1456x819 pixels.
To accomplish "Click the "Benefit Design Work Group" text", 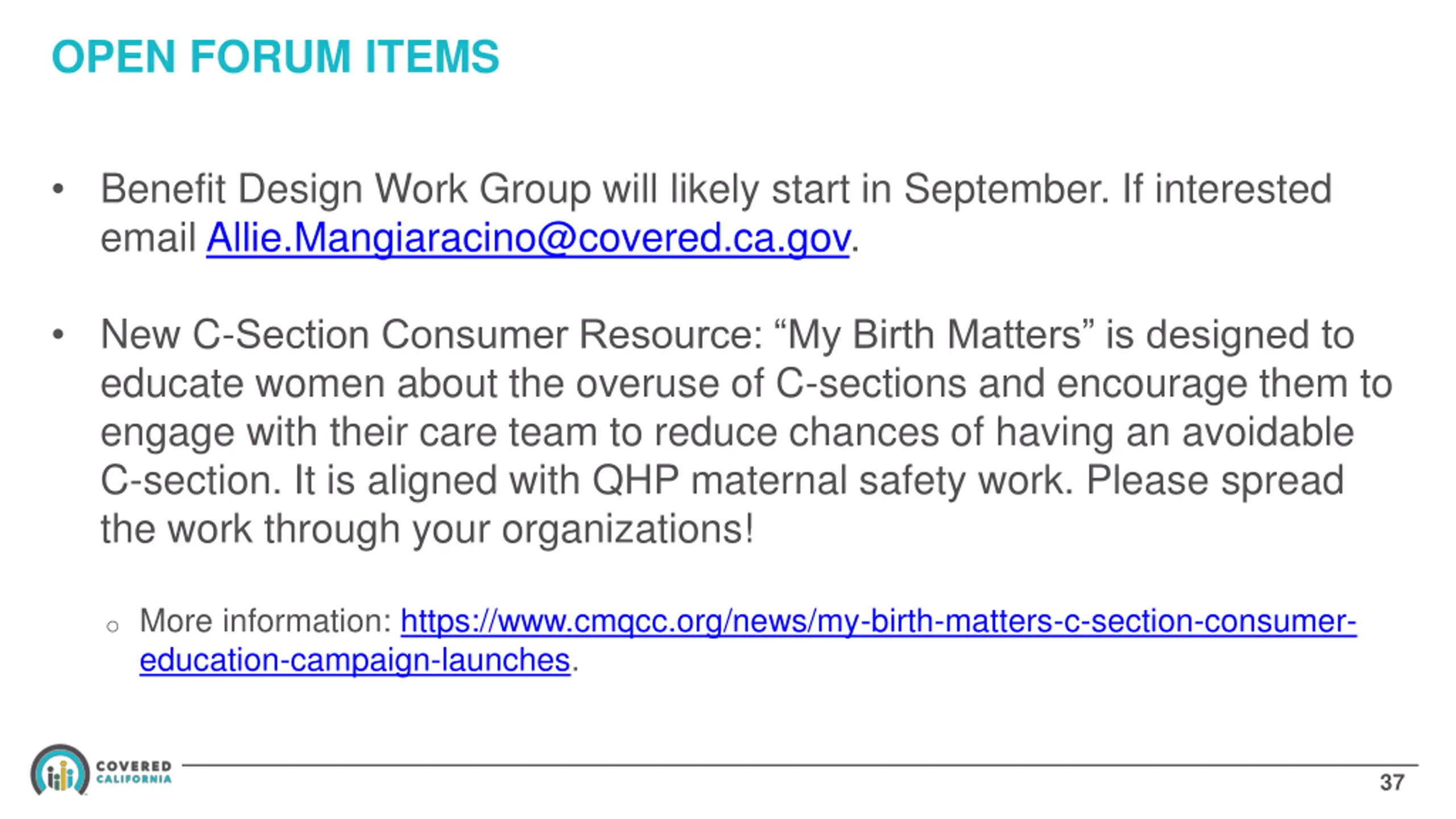I will point(346,189).
